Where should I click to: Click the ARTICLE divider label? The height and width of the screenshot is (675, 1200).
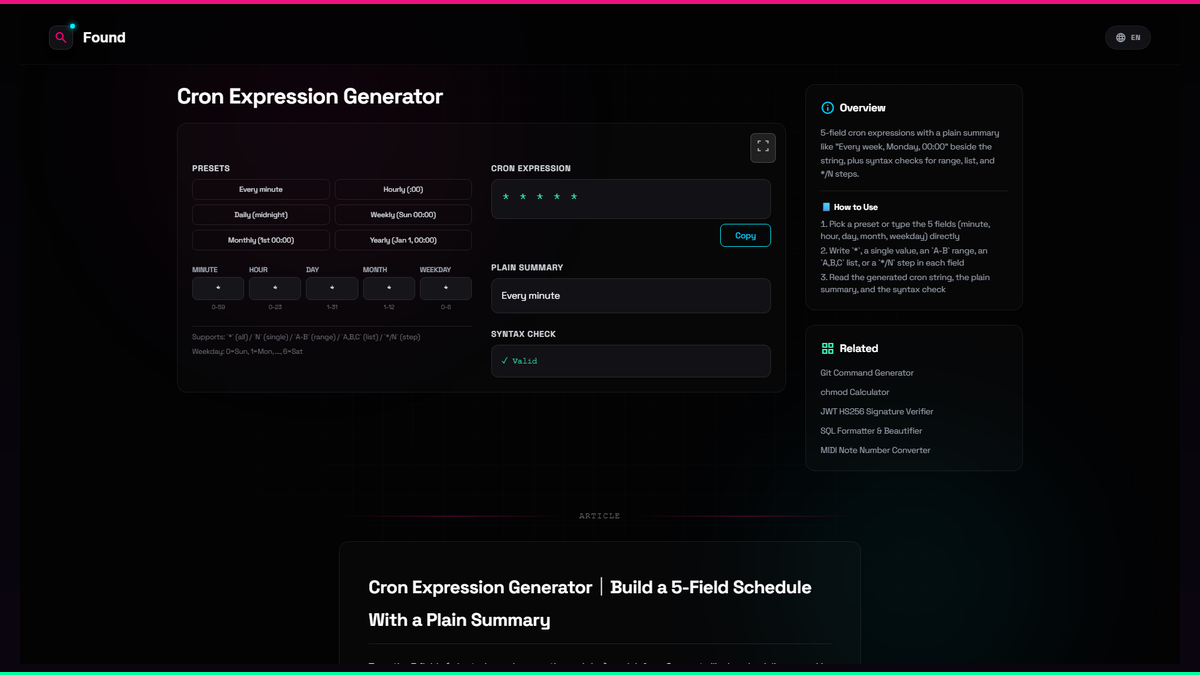coord(600,516)
